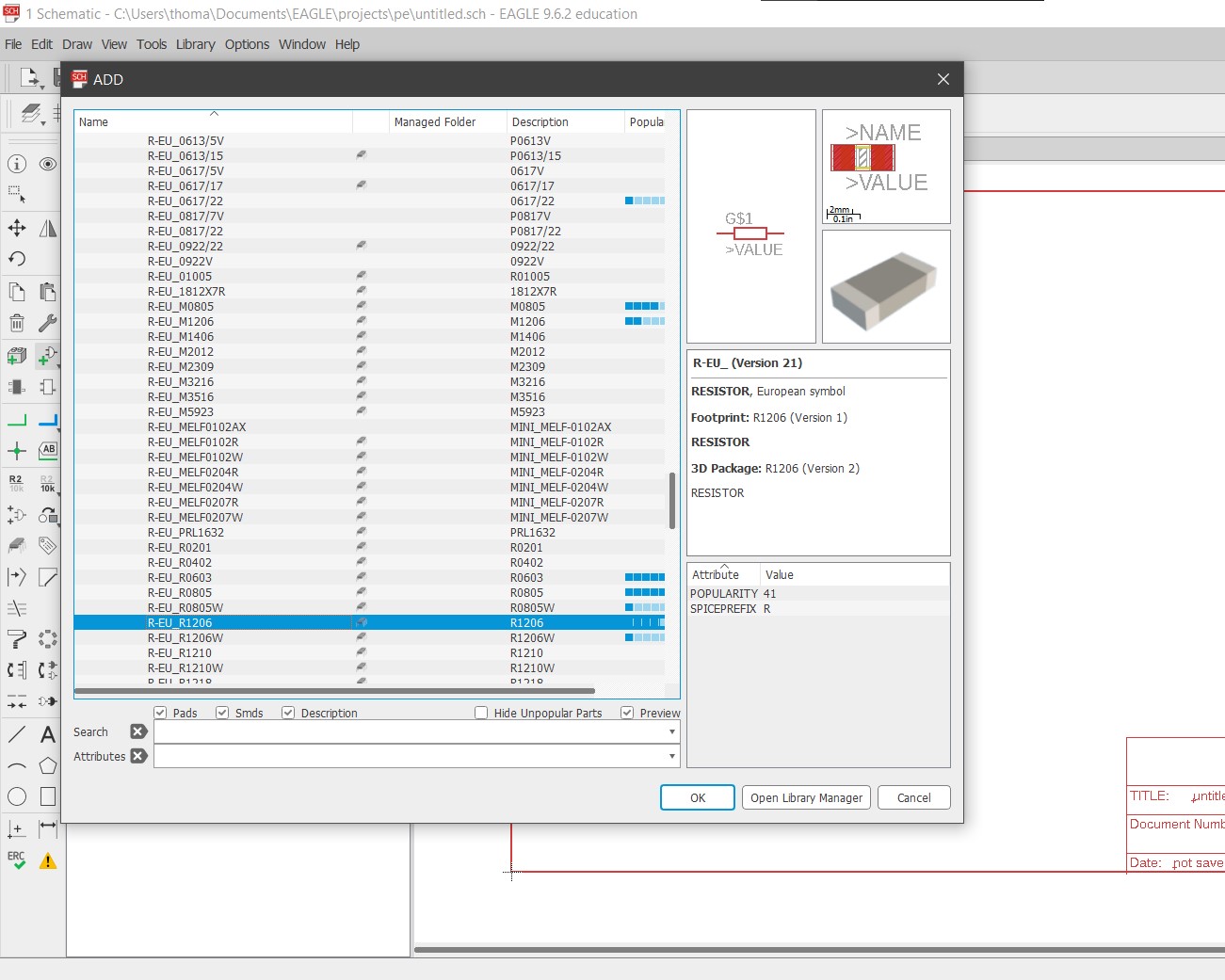Uncheck the Pads checkbox

coord(161,713)
